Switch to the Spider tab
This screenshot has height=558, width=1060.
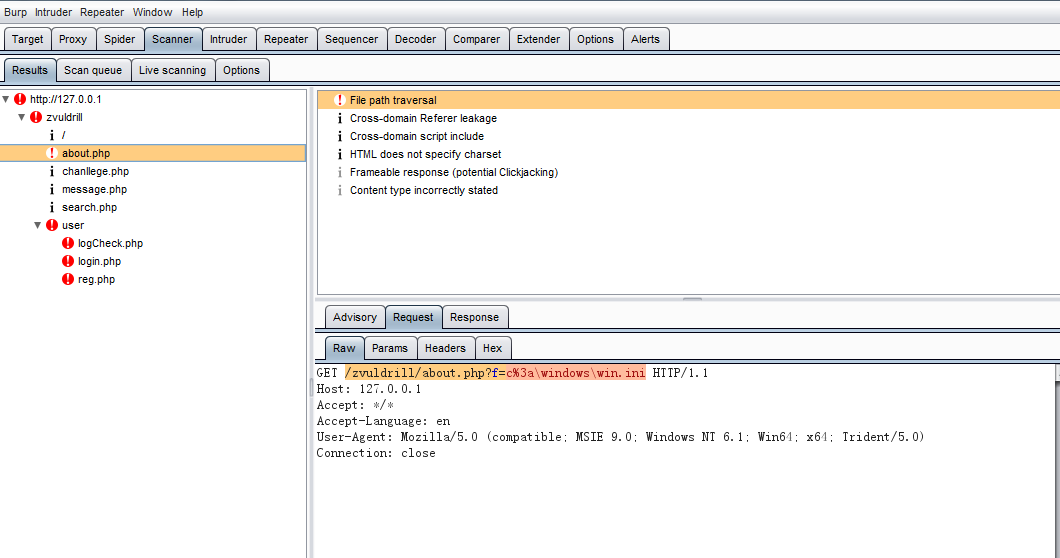click(120, 39)
